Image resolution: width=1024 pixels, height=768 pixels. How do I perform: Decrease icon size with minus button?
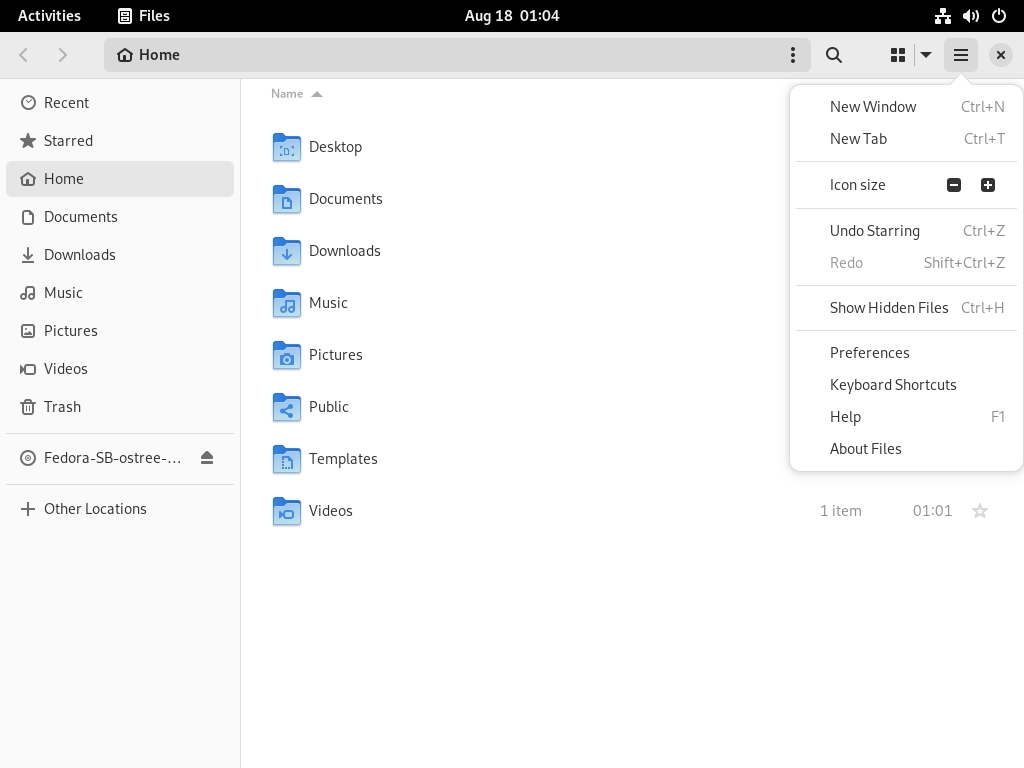(x=953, y=185)
